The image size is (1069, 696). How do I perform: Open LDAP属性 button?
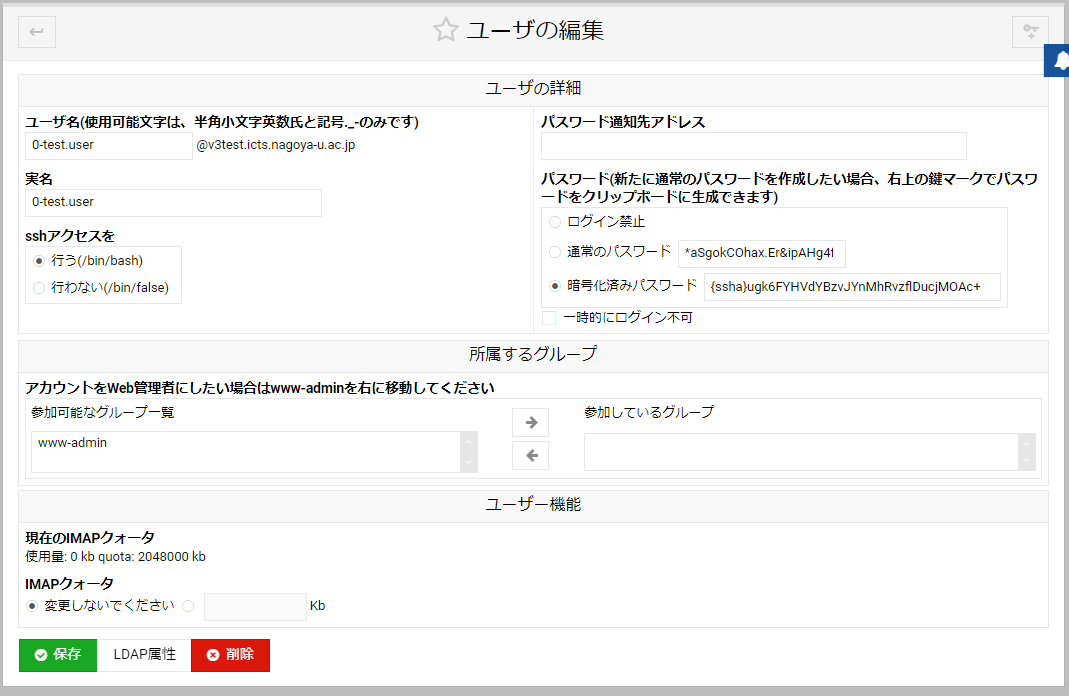click(x=144, y=655)
